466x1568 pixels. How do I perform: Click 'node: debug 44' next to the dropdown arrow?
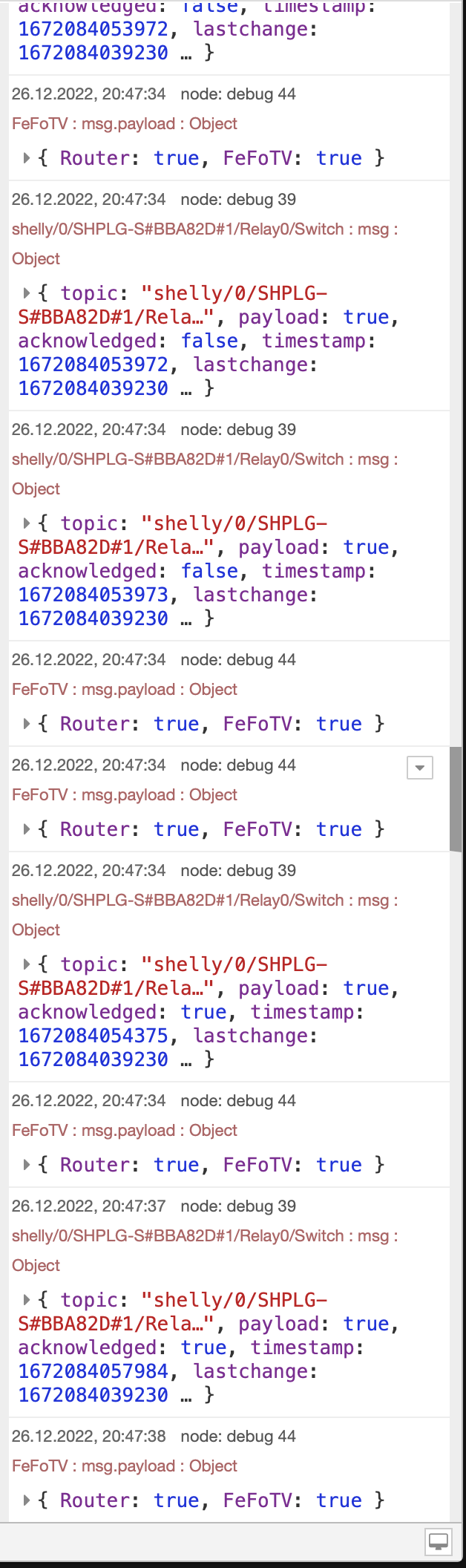(x=238, y=765)
